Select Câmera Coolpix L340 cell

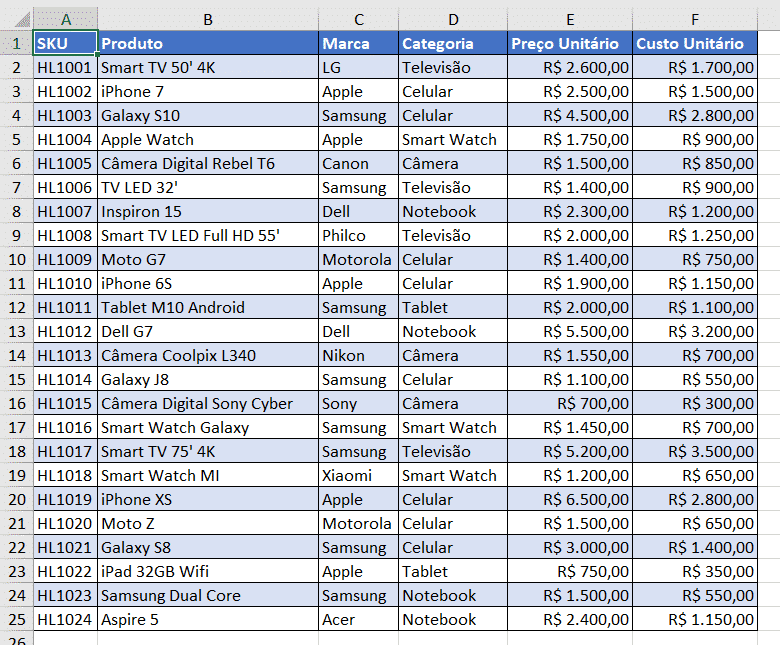tap(208, 355)
